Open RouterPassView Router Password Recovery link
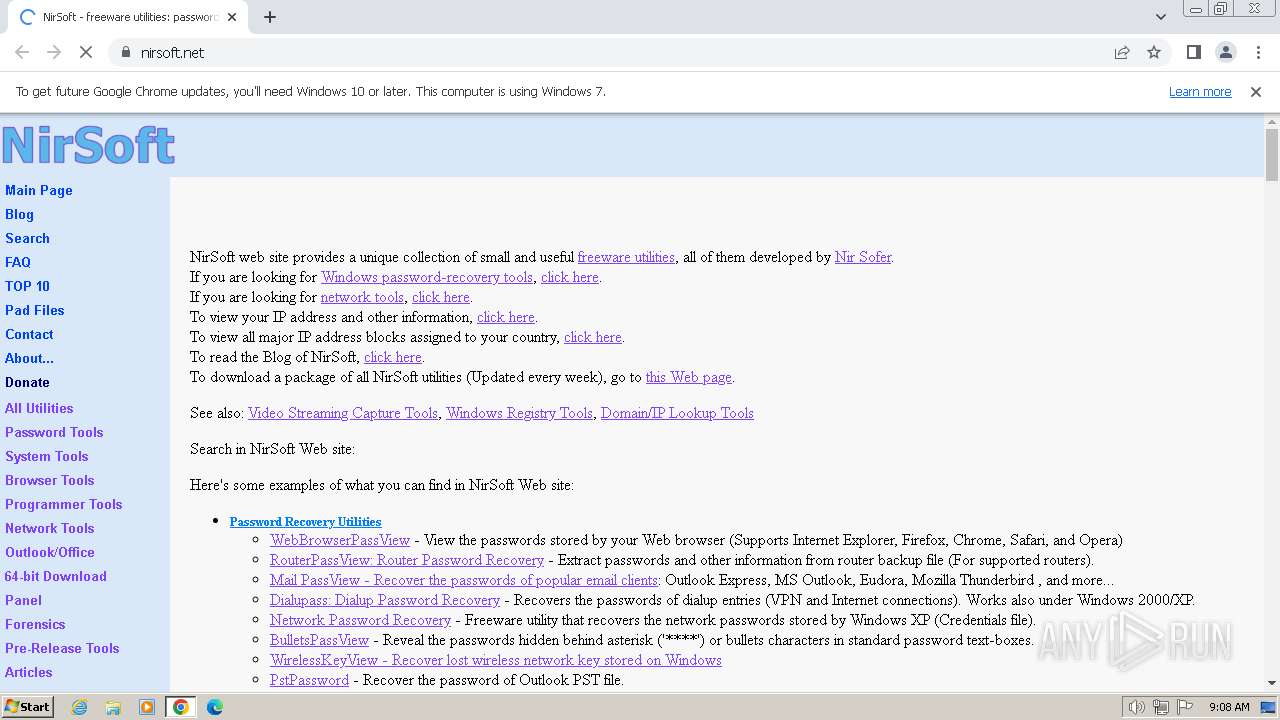This screenshot has height=720, width=1280. (x=407, y=560)
